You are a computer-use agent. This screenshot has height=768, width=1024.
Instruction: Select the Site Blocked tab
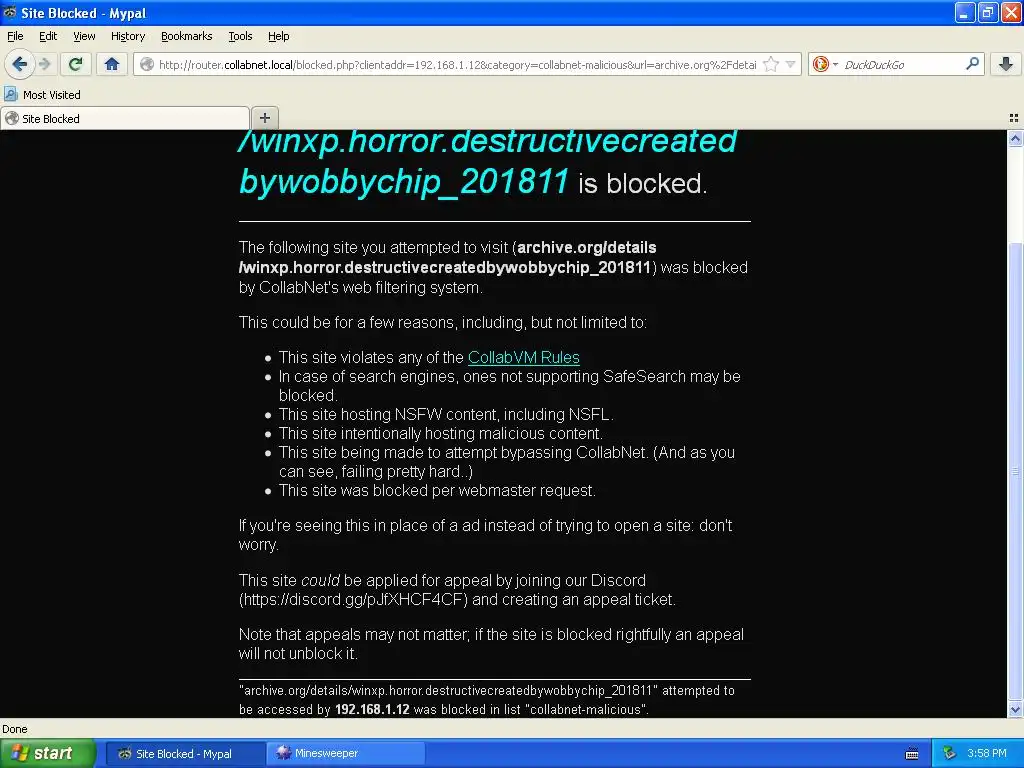(125, 119)
